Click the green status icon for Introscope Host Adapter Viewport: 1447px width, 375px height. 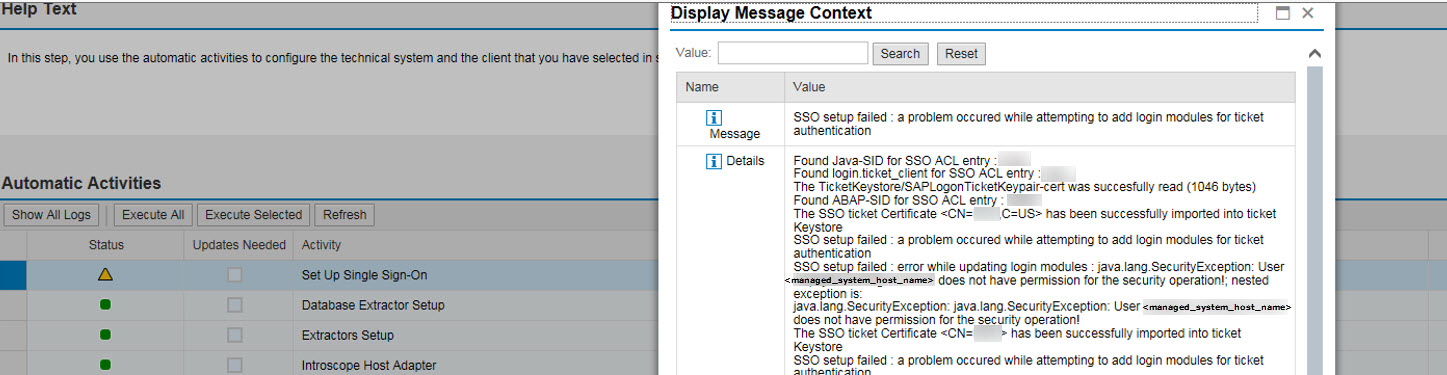click(x=106, y=365)
